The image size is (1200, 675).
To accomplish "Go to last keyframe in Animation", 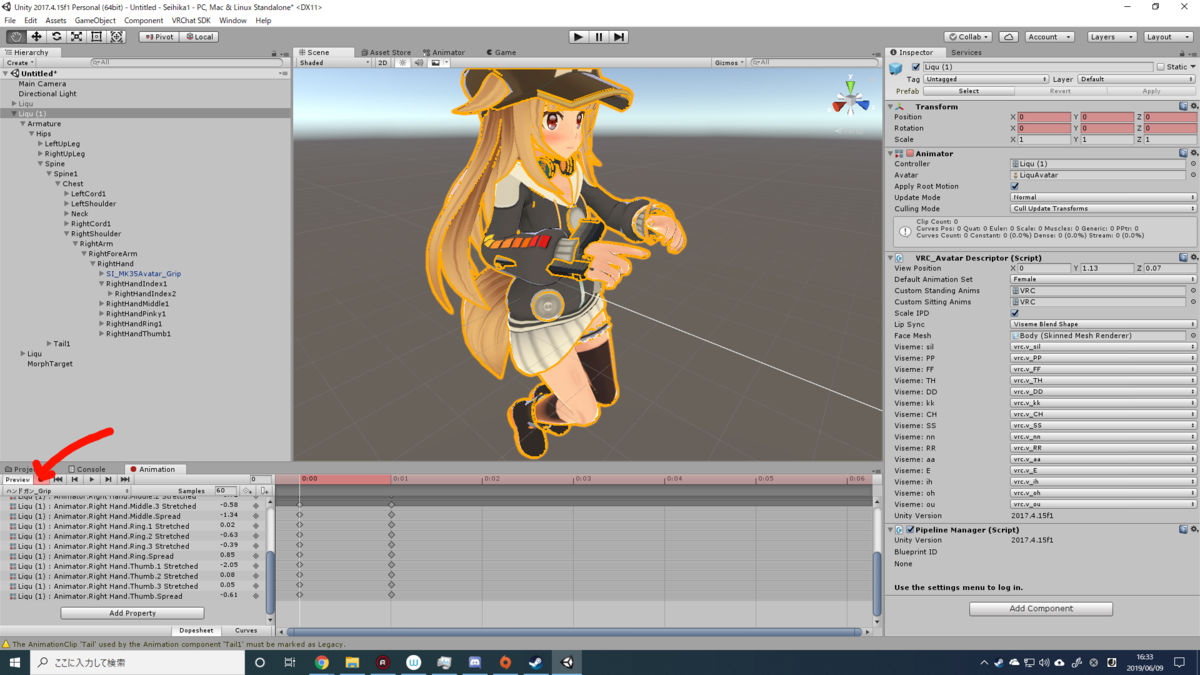I will 125,480.
